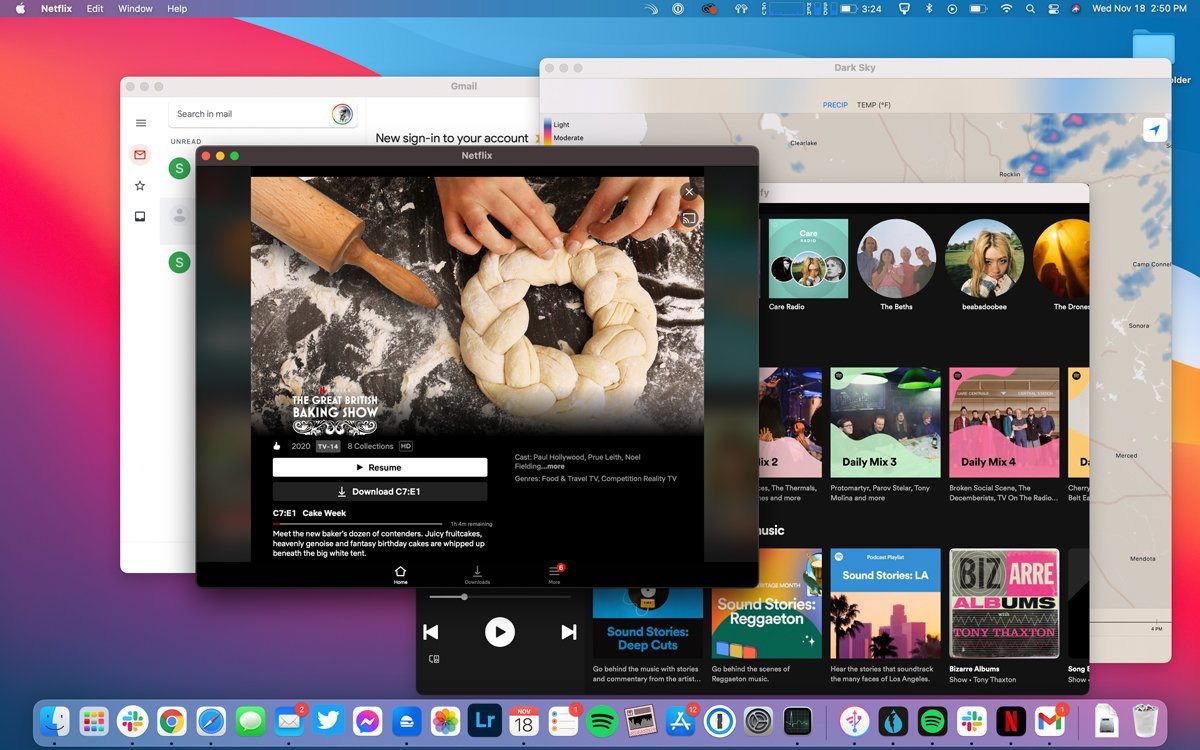Open Sound Stories: Deep Cuts playlist
Viewport: 1200px width, 750px height.
pos(648,622)
